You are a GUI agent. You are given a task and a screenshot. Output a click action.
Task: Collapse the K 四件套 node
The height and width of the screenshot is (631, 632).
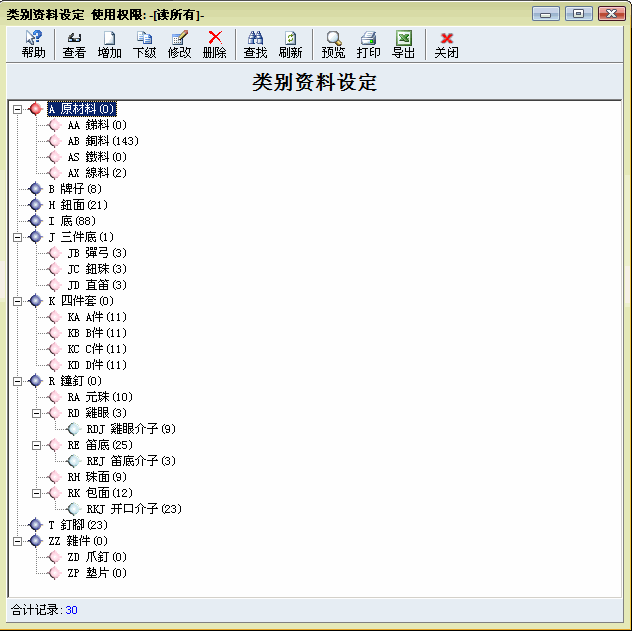(17, 301)
